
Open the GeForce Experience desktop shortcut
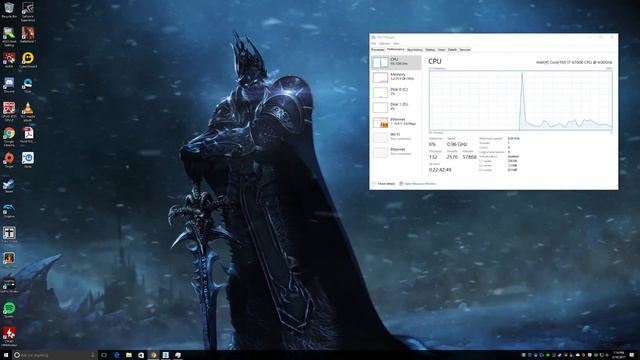(x=28, y=11)
